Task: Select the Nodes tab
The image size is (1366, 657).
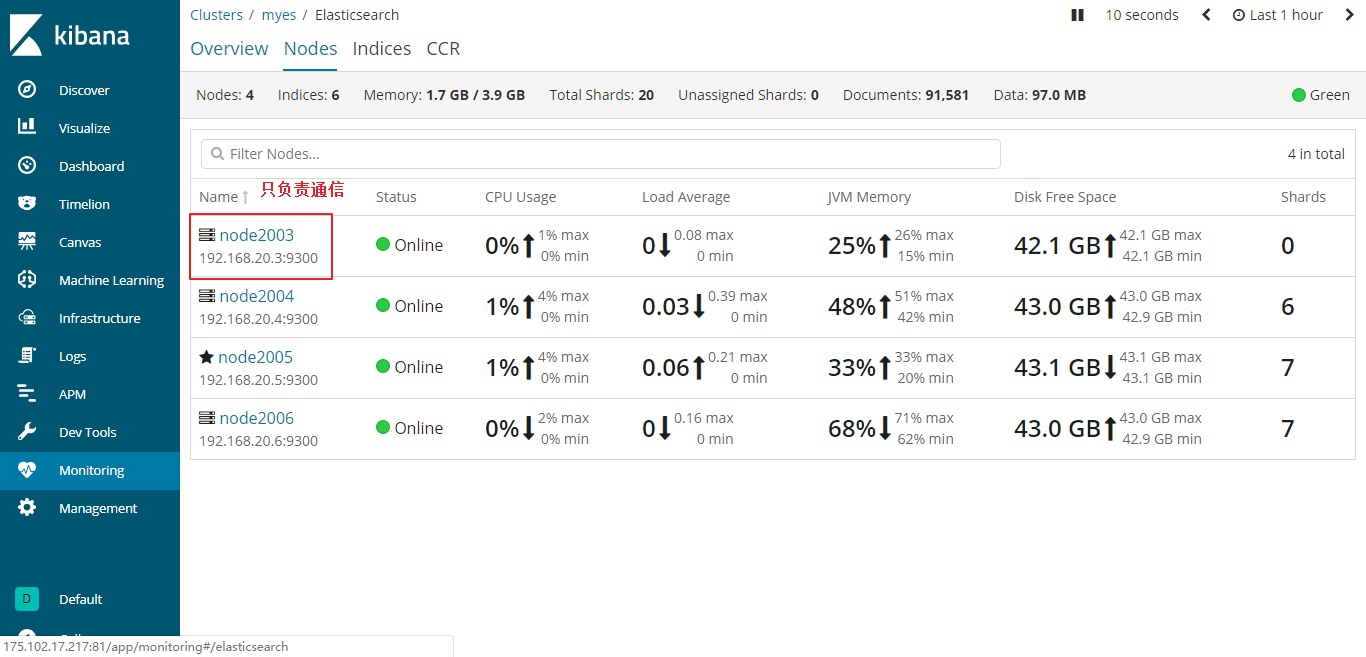Action: 310,48
